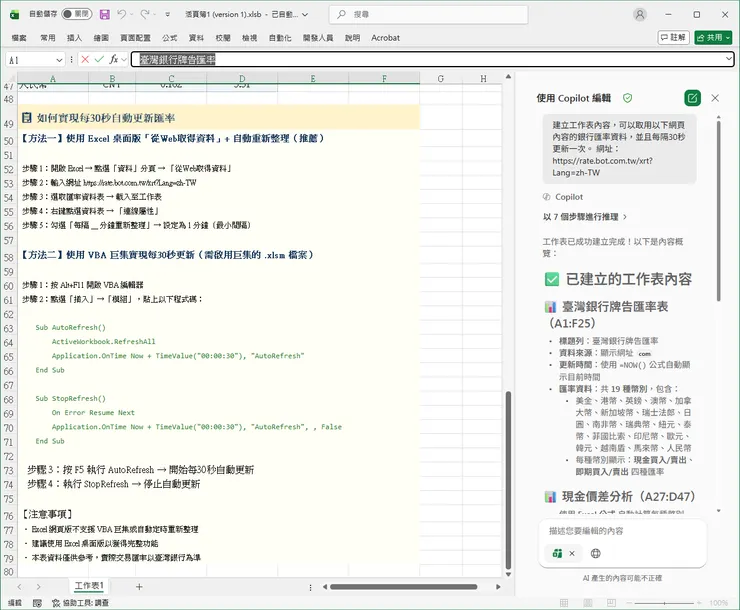
Task: Switch to the 公式 (Formulas) ribbon tab
Action: (169, 38)
